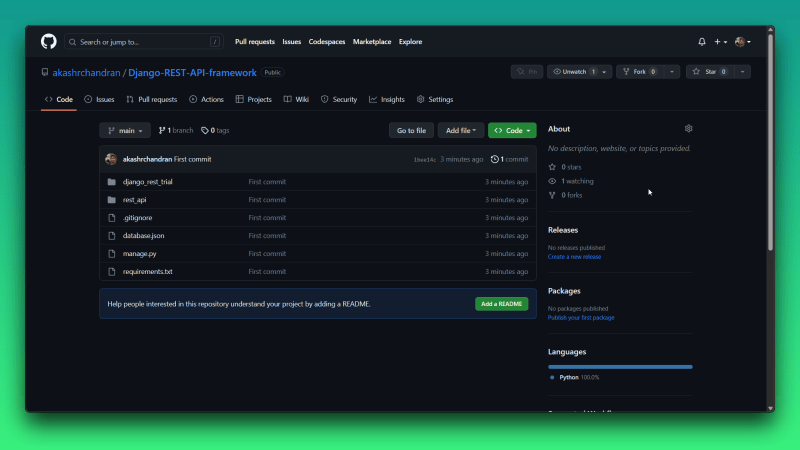The image size is (800, 450).
Task: Open the 1 watching link
Action: pos(570,181)
